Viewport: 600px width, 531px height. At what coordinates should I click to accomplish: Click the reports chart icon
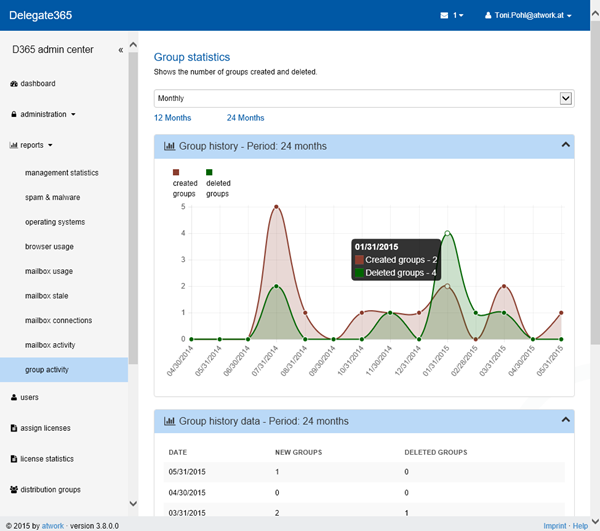click(13, 145)
